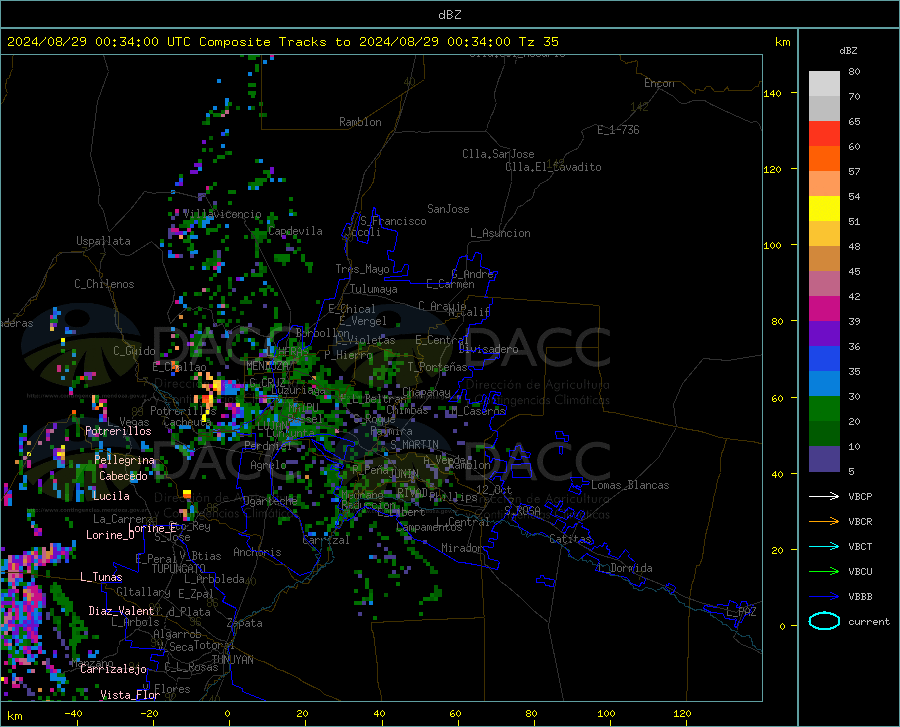Click the Anchoris map label
900x727 pixels.
257,552
